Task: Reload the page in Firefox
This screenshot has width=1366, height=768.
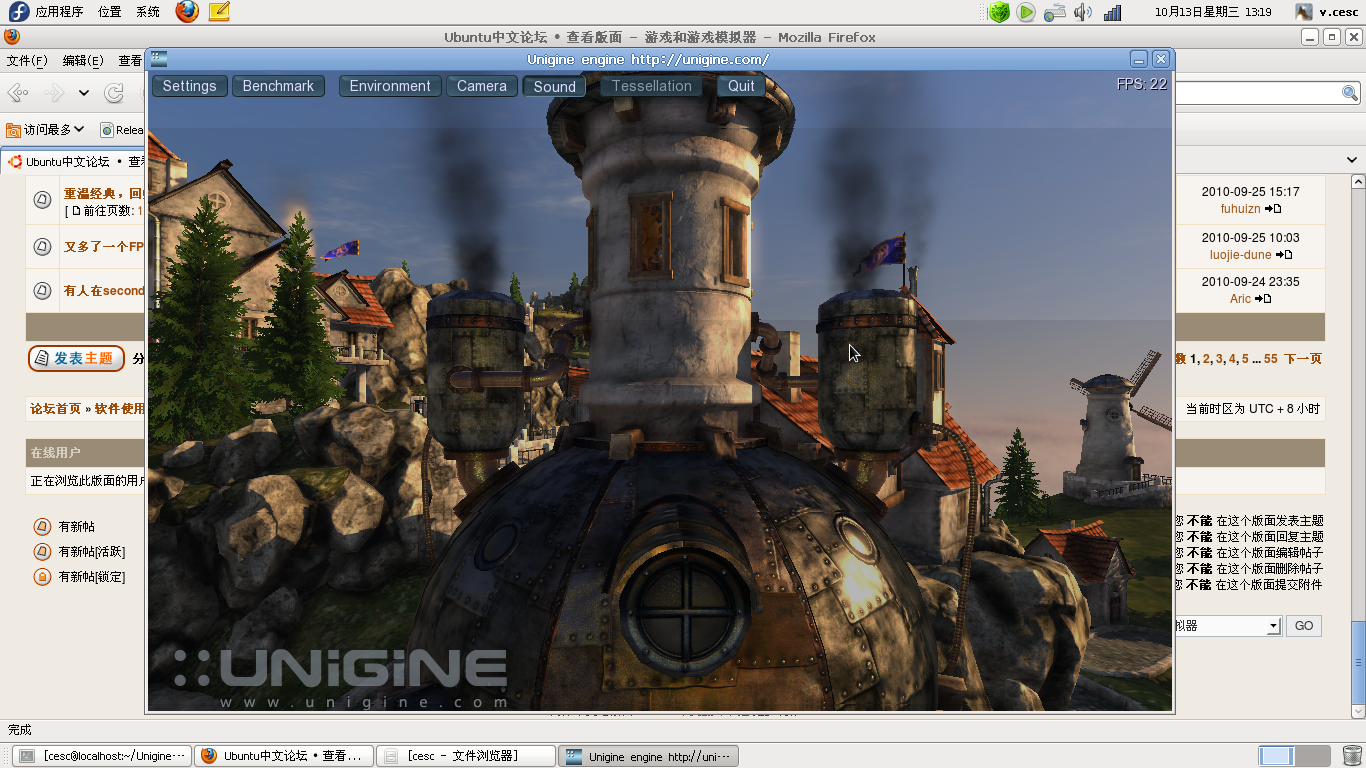Action: click(x=114, y=93)
